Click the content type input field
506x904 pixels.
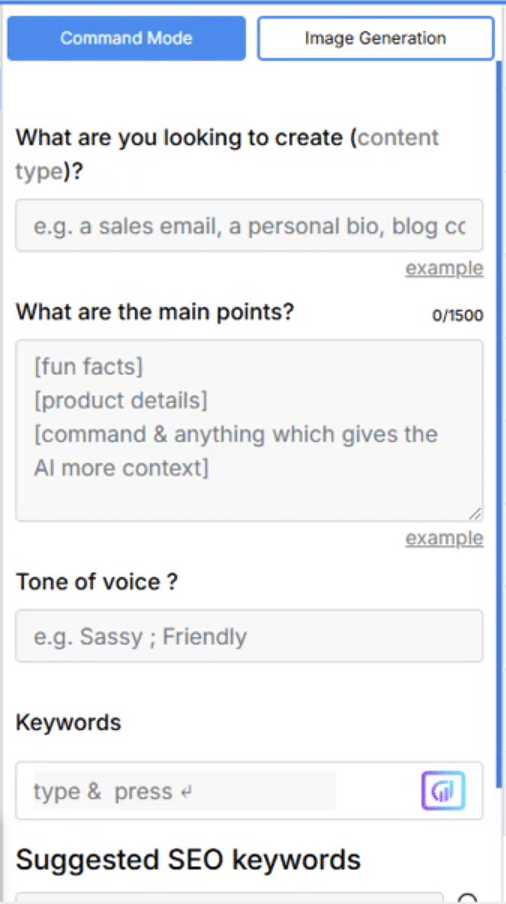[x=249, y=225]
